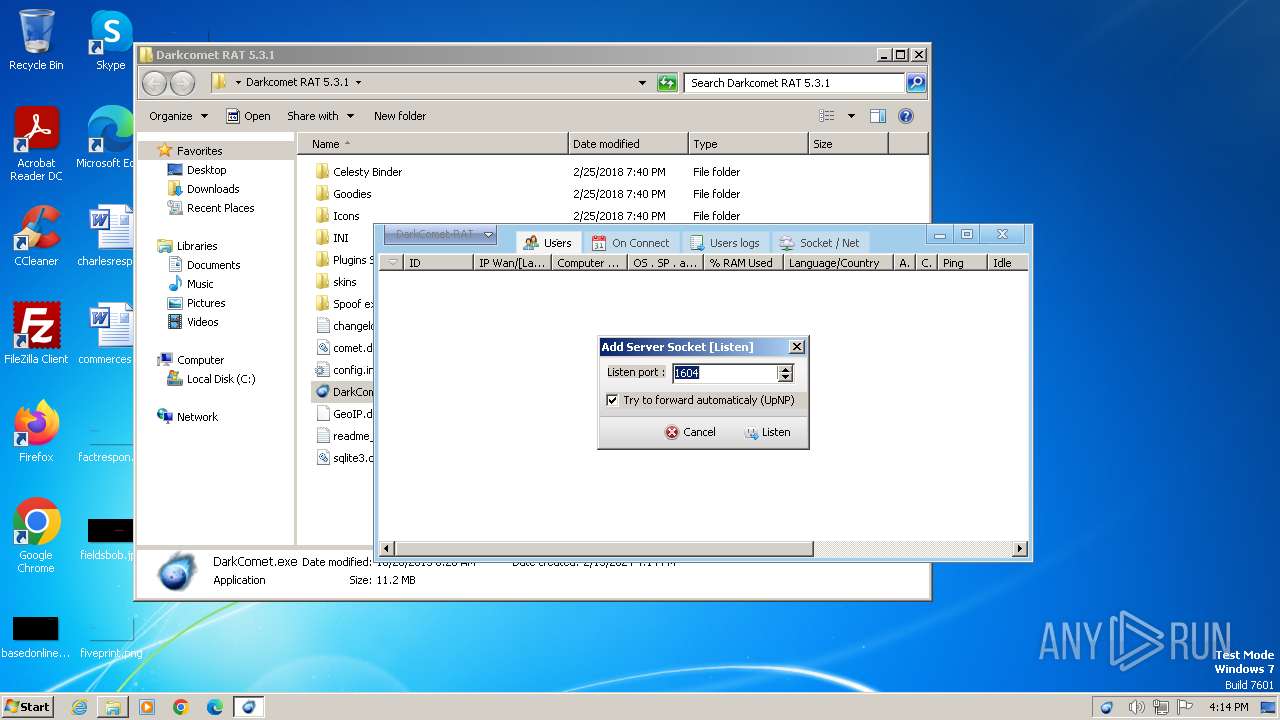The image size is (1280, 720).
Task: Select the Icons folder
Action: (337, 216)
